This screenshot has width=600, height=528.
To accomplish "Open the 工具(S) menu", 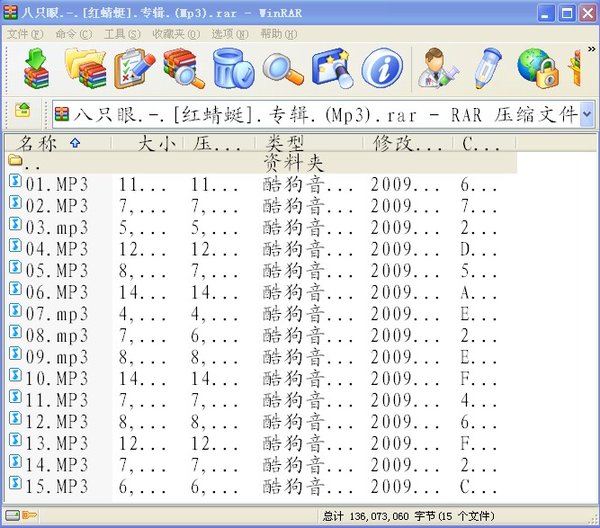I will [x=122, y=34].
